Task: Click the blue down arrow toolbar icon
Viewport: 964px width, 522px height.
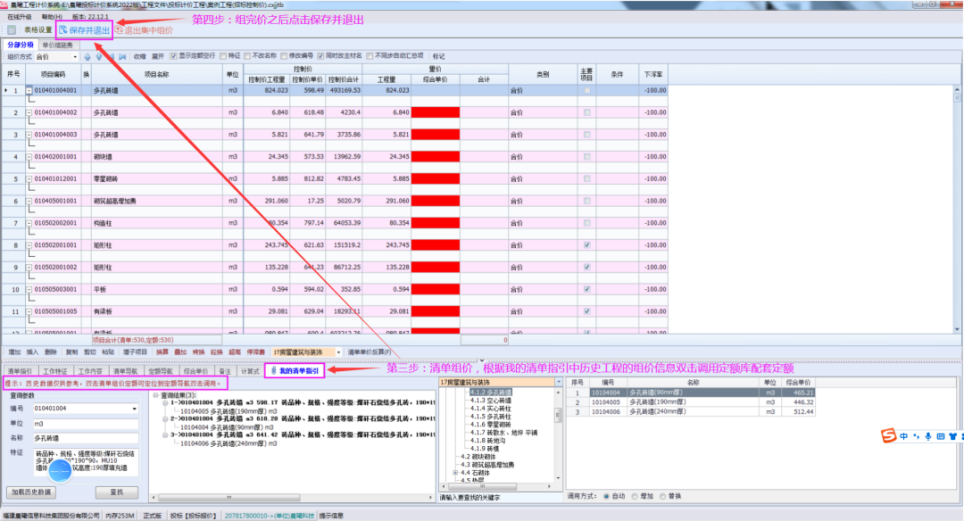Action: coord(99,56)
